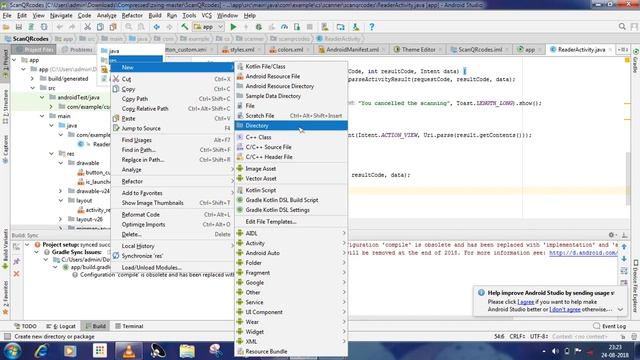Open the app run configuration dropdown
Screen dimensions: 640x360
click(x=208, y=27)
